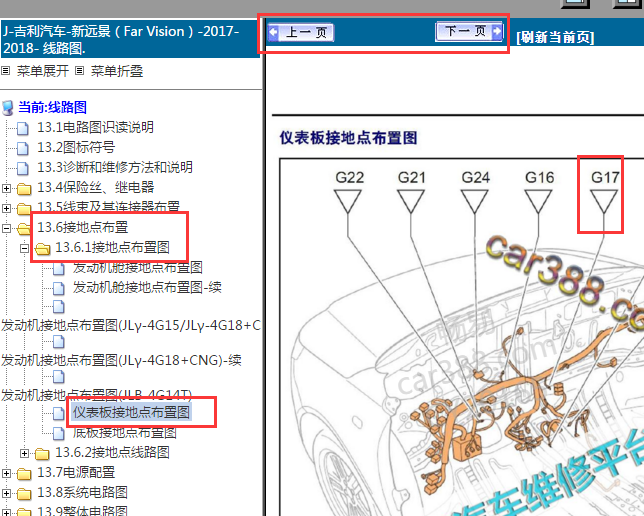Viewport: 644px width, 516px height.
Task: Click 菜单展开 to expand all menus
Action: 43,71
